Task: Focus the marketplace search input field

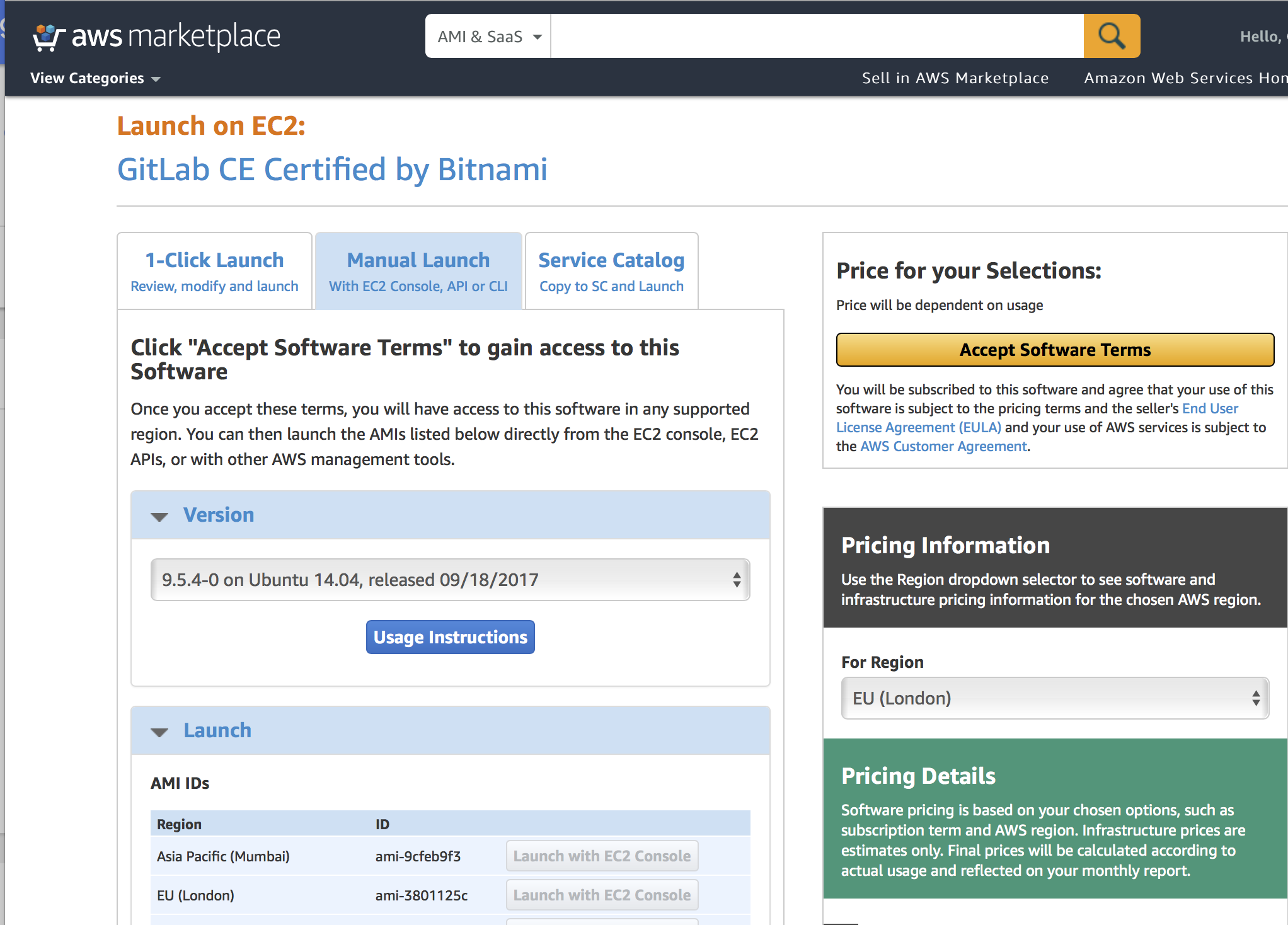Action: click(x=817, y=36)
